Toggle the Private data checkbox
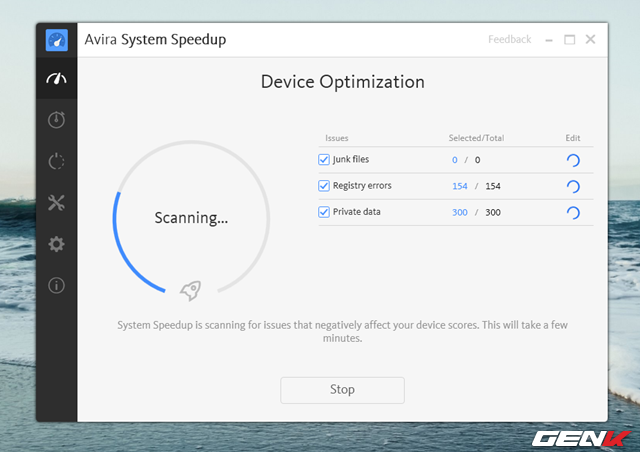The width and height of the screenshot is (640, 452). pyautogui.click(x=324, y=212)
